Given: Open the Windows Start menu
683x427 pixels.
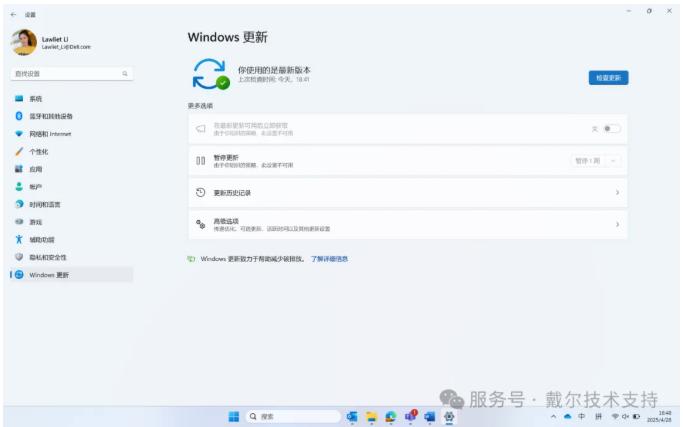Looking at the screenshot, I should tap(234, 417).
